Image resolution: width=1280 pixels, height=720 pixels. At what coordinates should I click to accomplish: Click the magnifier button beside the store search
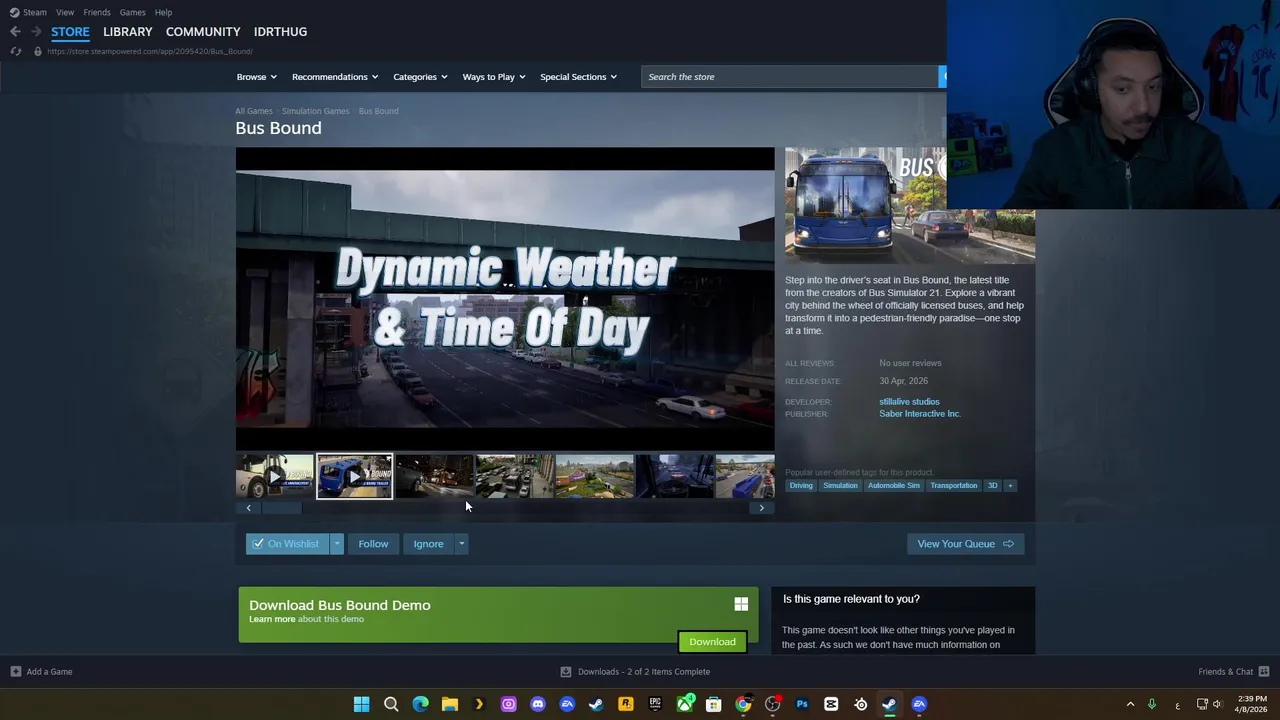point(942,77)
